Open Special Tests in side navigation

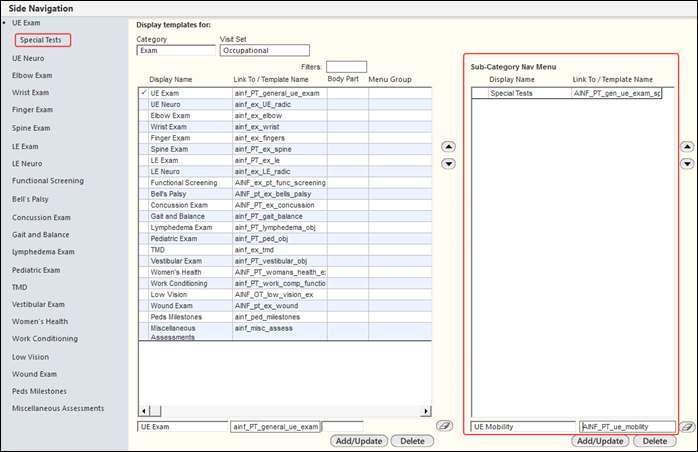pyautogui.click(x=43, y=40)
